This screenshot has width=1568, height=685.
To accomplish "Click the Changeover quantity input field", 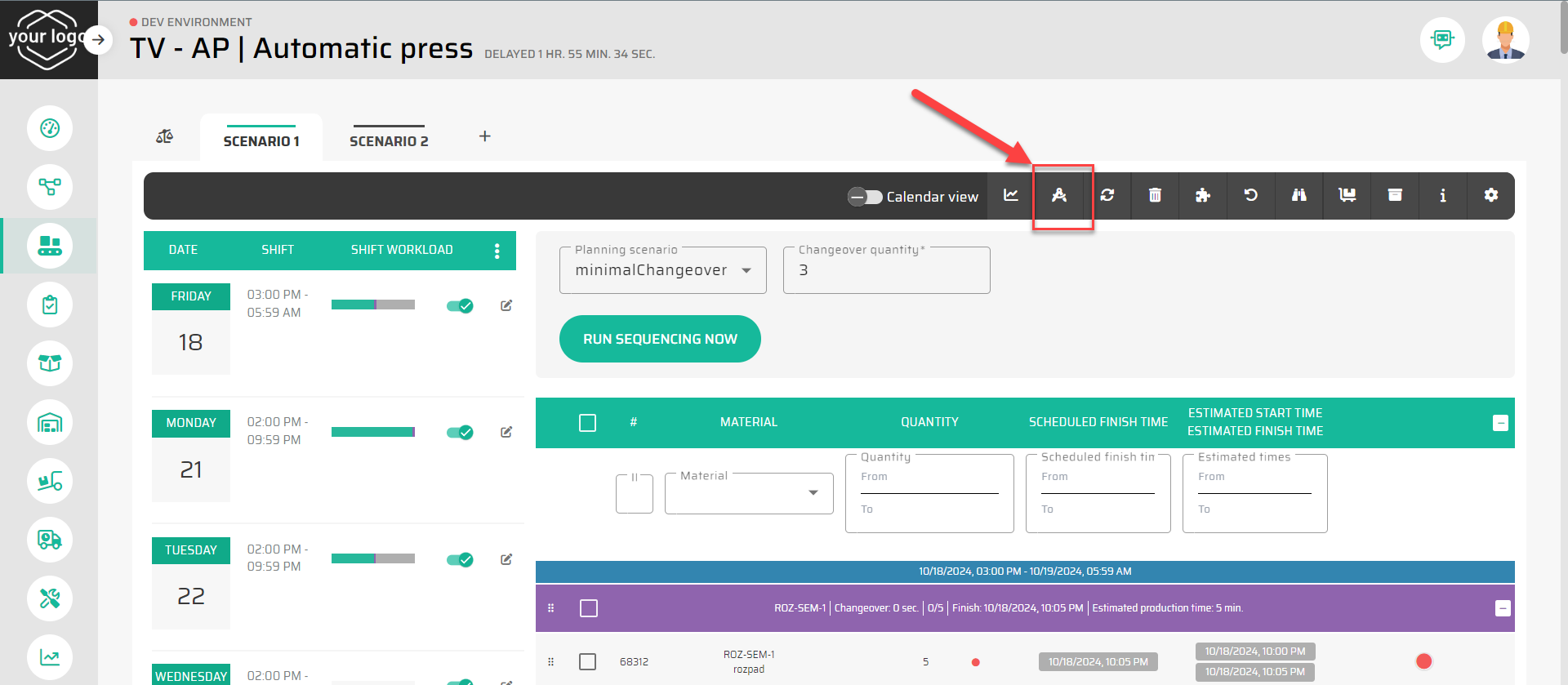I will [886, 271].
